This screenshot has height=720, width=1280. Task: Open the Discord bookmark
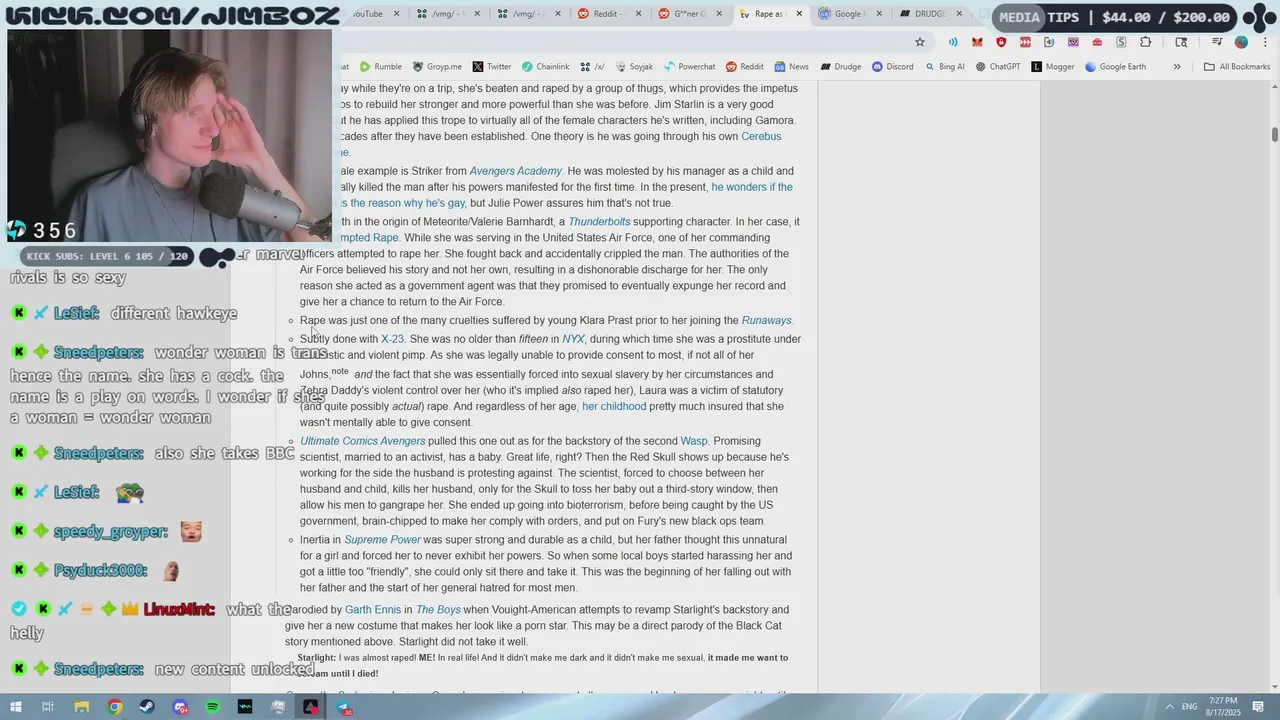(892, 67)
